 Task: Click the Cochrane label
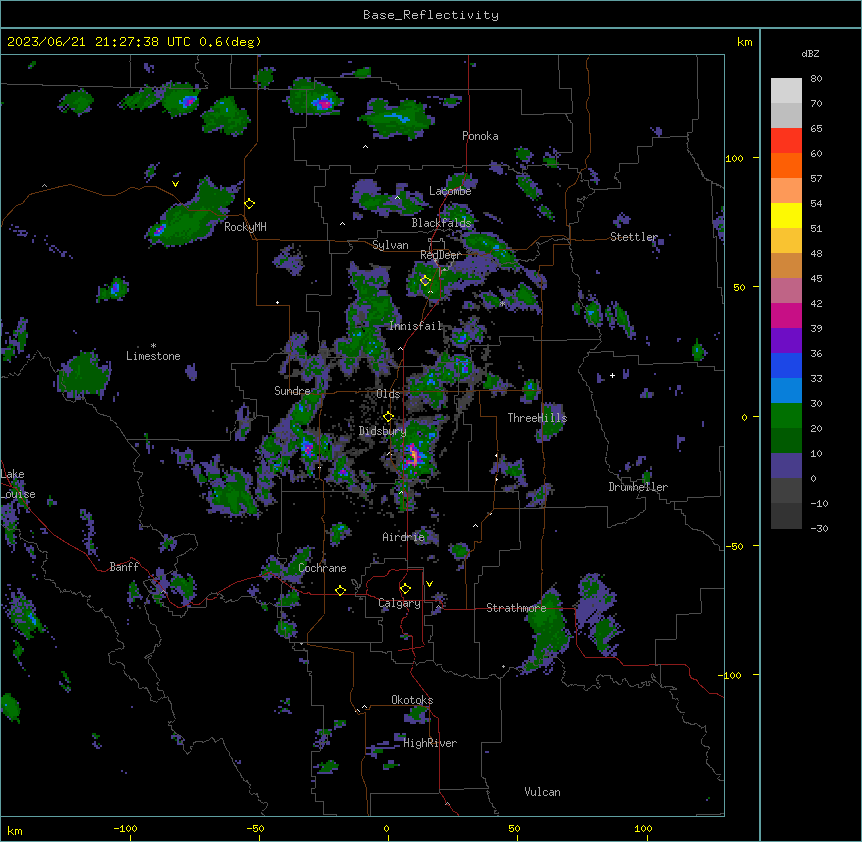[322, 568]
